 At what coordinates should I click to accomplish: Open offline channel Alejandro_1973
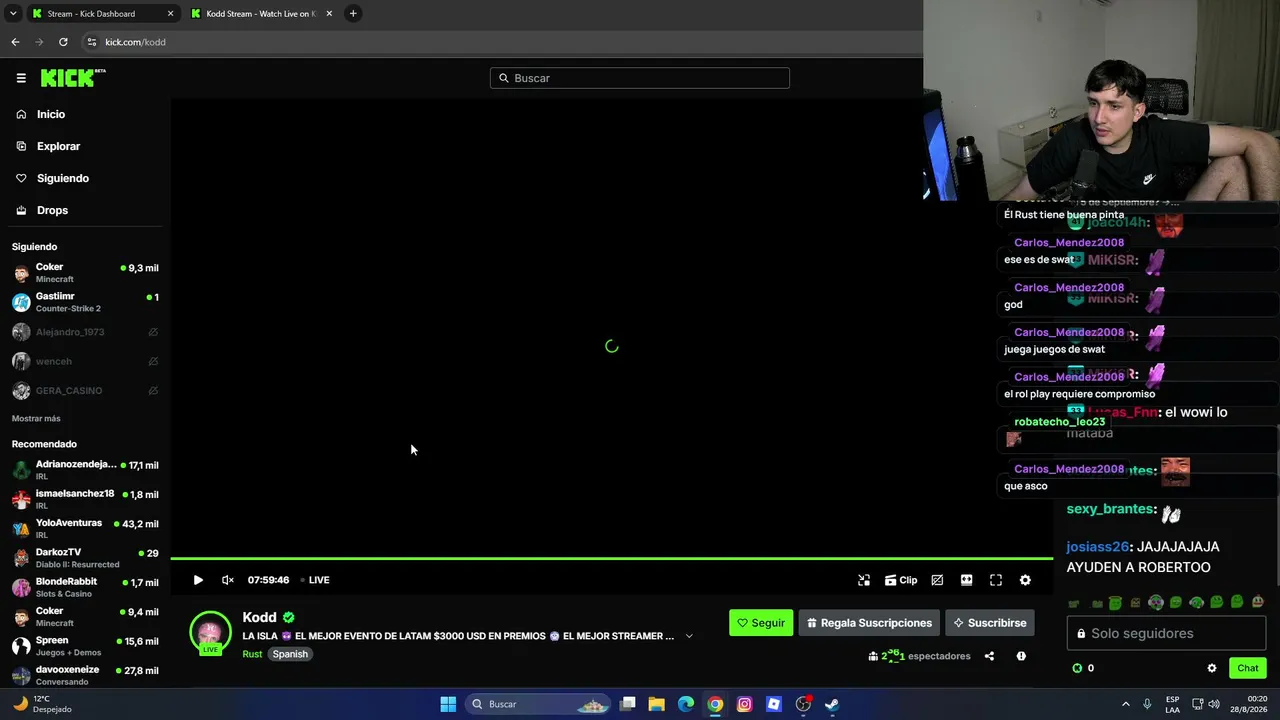click(x=85, y=332)
